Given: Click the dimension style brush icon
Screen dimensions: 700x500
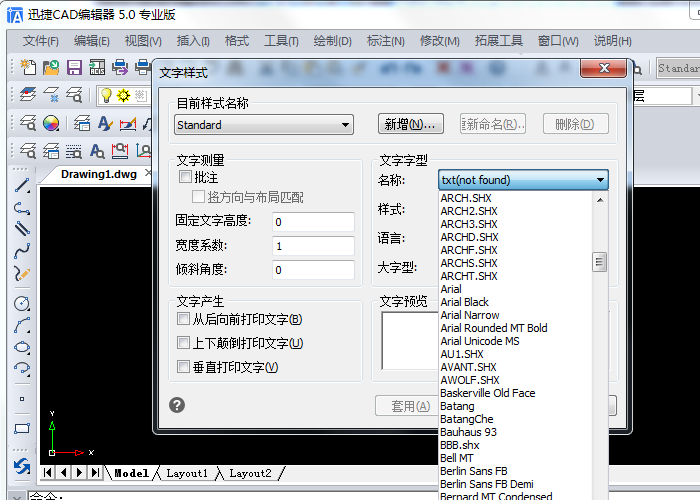Looking at the screenshot, I should (x=128, y=123).
